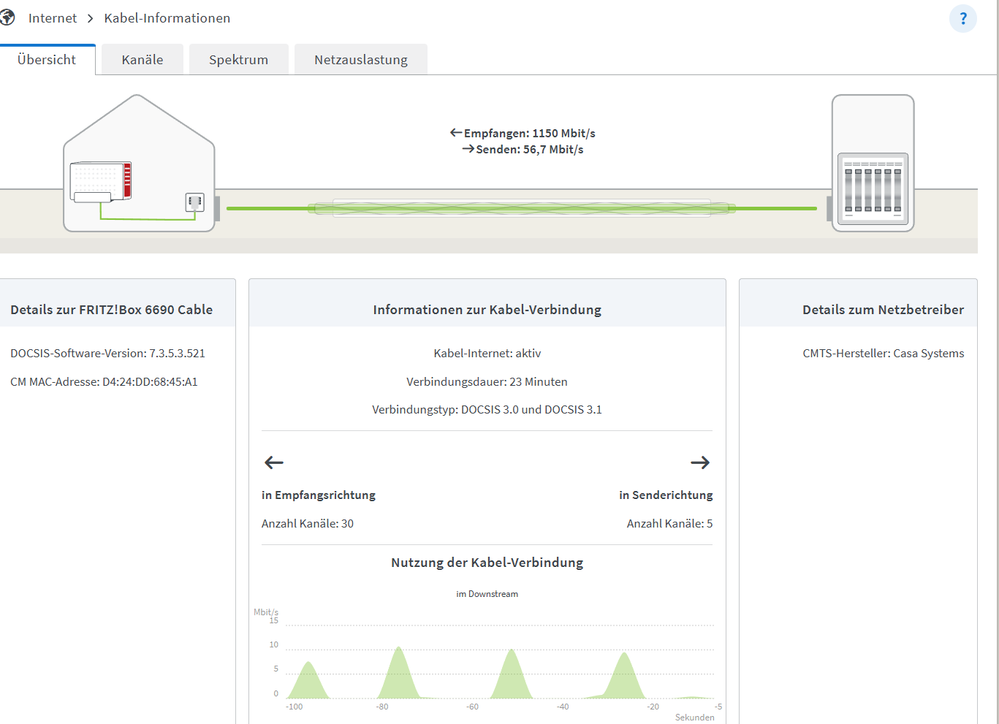The height and width of the screenshot is (724, 999).
Task: Click Anzahl Kanäle: 5 text
Action: 670,524
